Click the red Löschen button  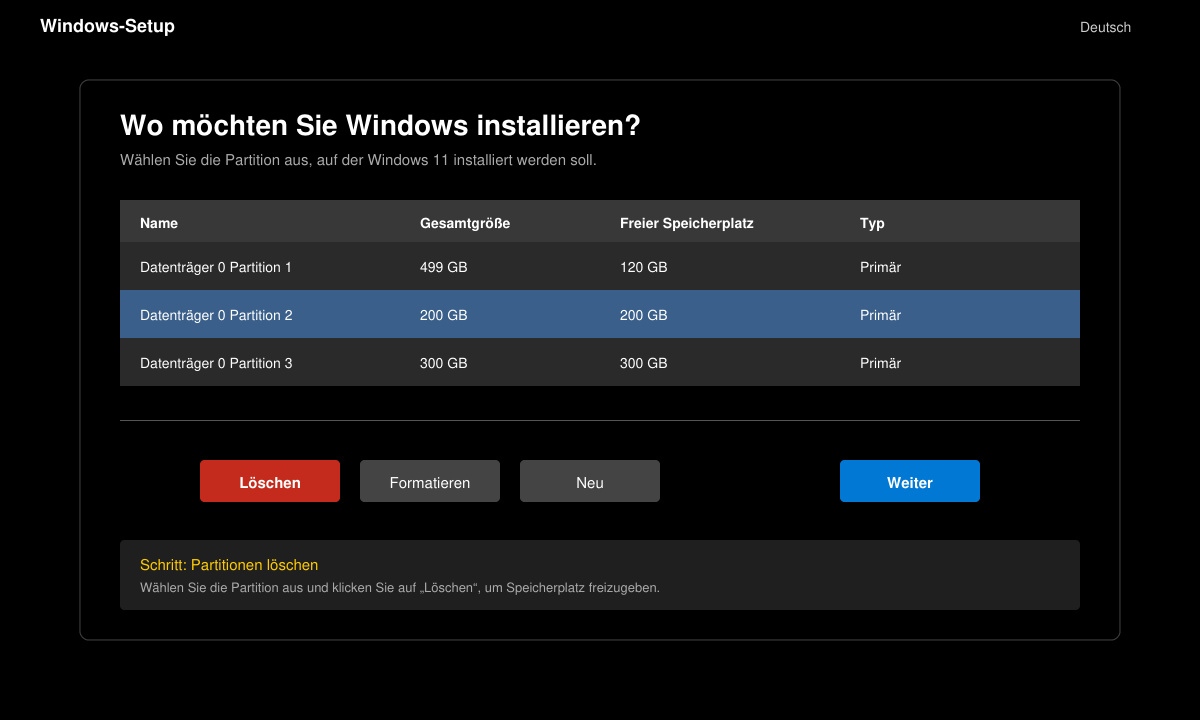270,481
